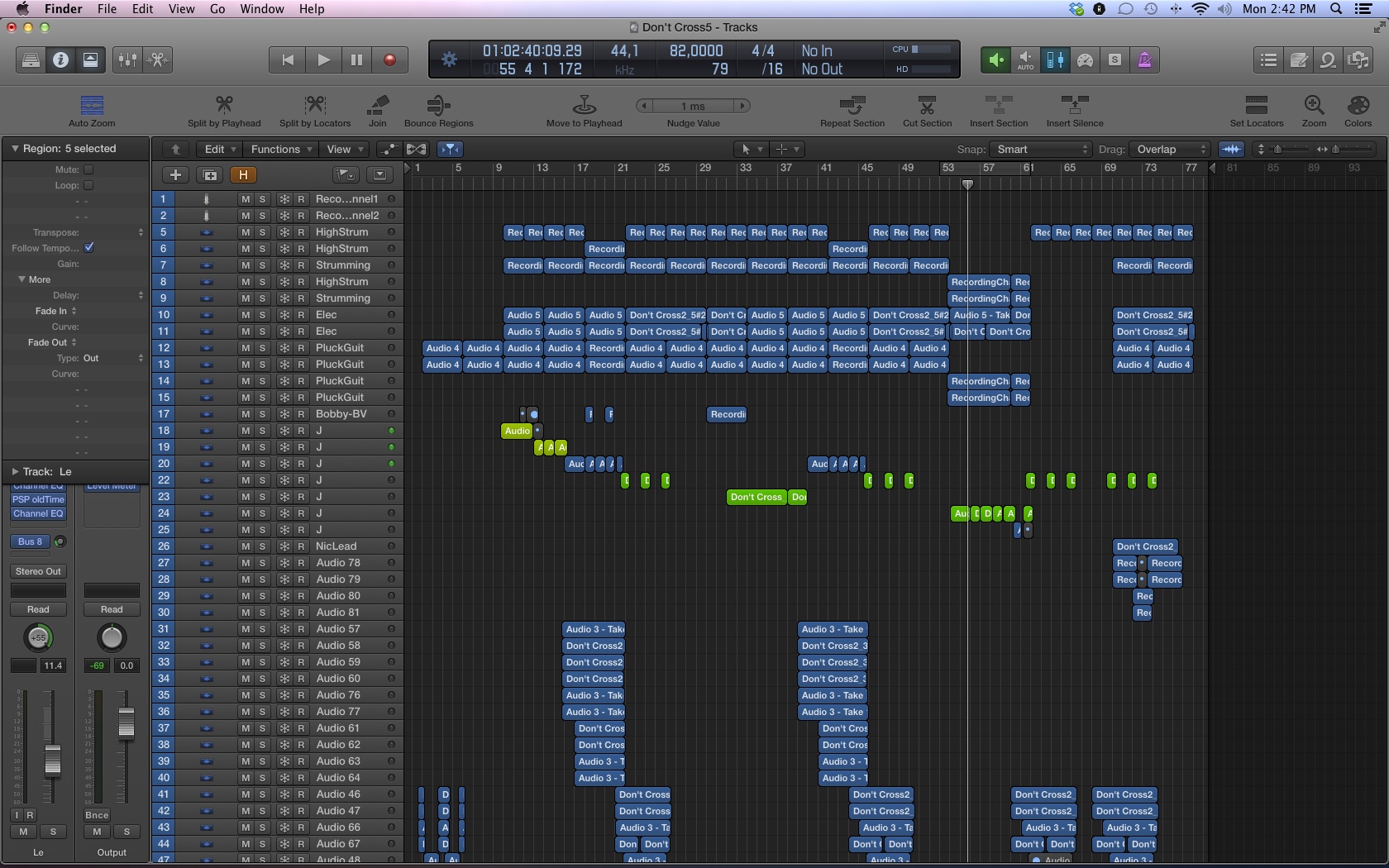1389x868 pixels.
Task: Open the Snap mode dropdown
Action: [x=1042, y=150]
